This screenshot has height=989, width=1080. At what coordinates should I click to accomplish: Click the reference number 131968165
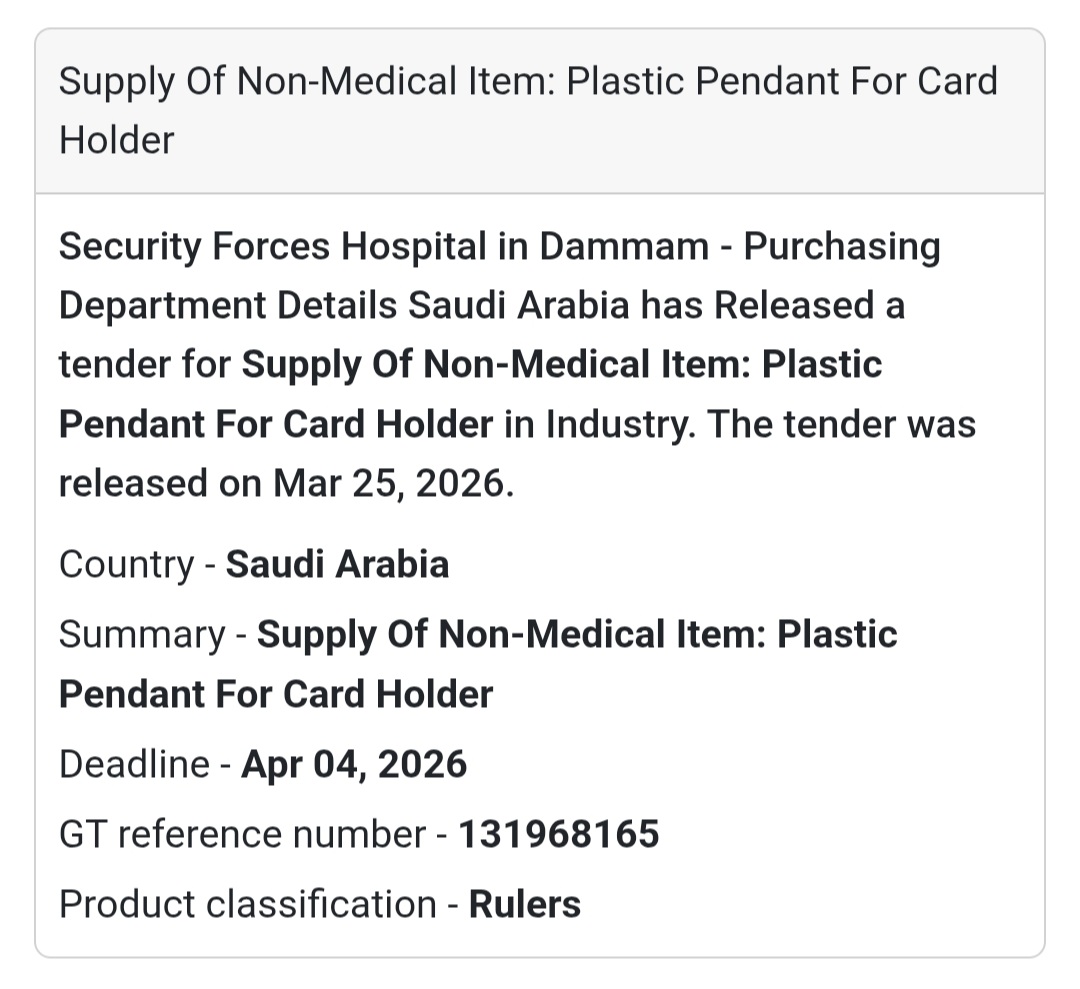click(558, 834)
